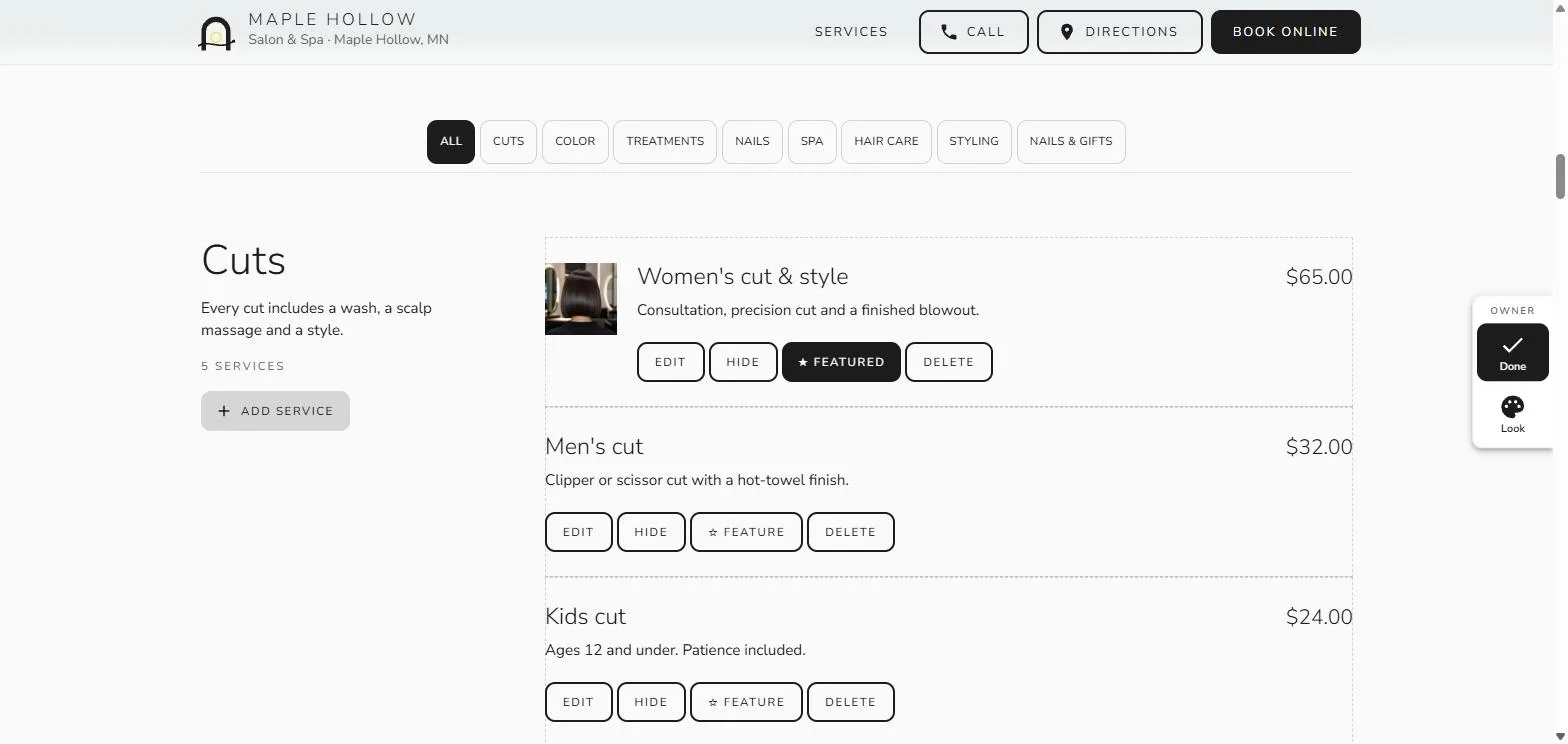Switch to the Nails & Gifts tab
Viewport: 1568px width, 744px height.
[1071, 141]
